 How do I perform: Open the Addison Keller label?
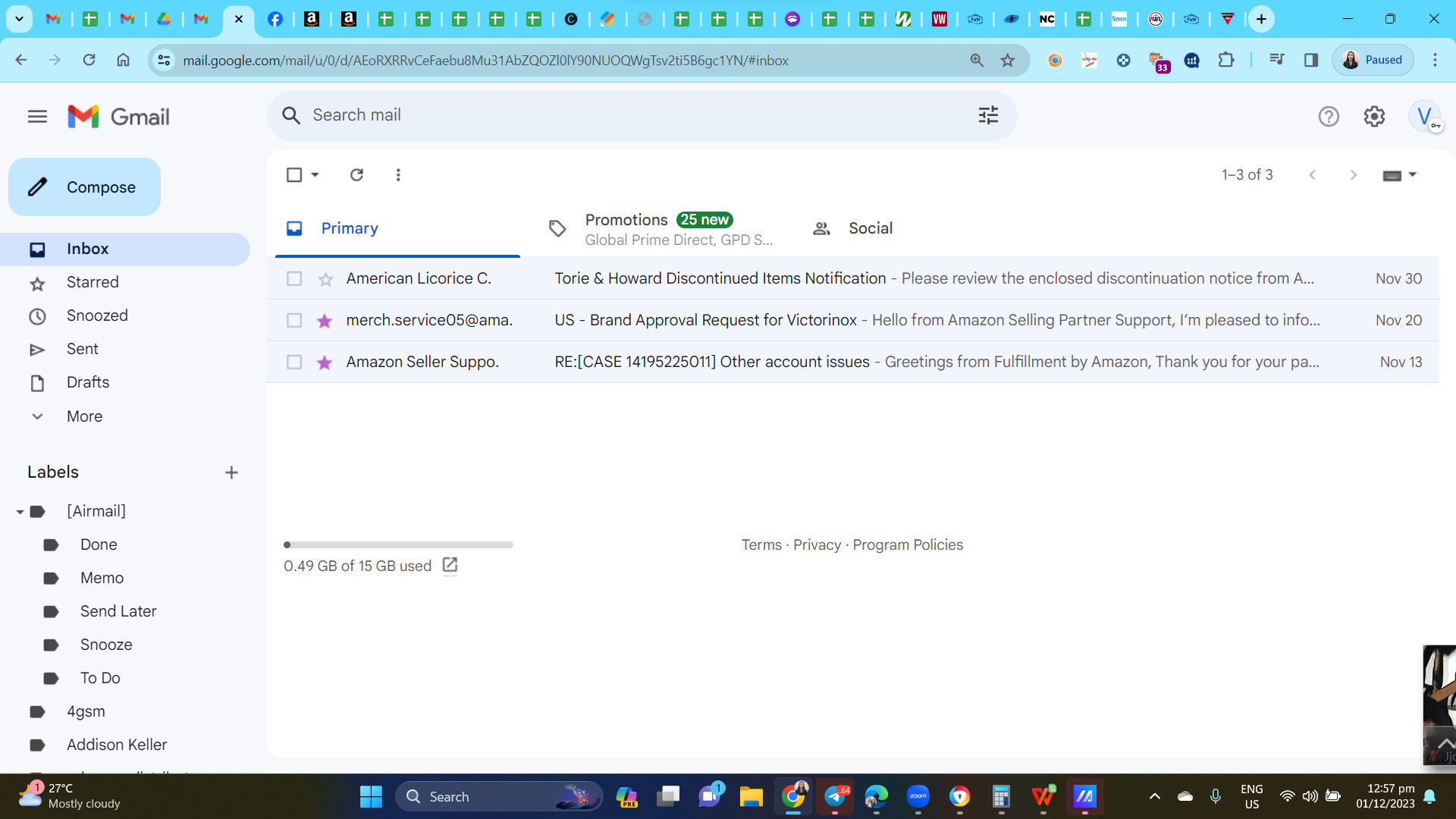117,745
